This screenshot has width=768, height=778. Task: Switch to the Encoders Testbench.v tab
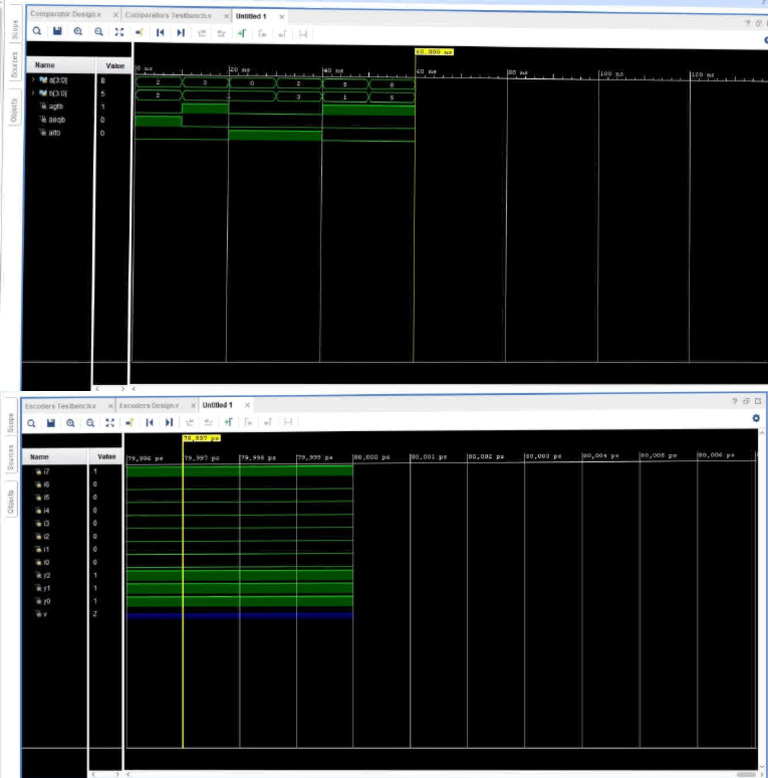[61, 406]
